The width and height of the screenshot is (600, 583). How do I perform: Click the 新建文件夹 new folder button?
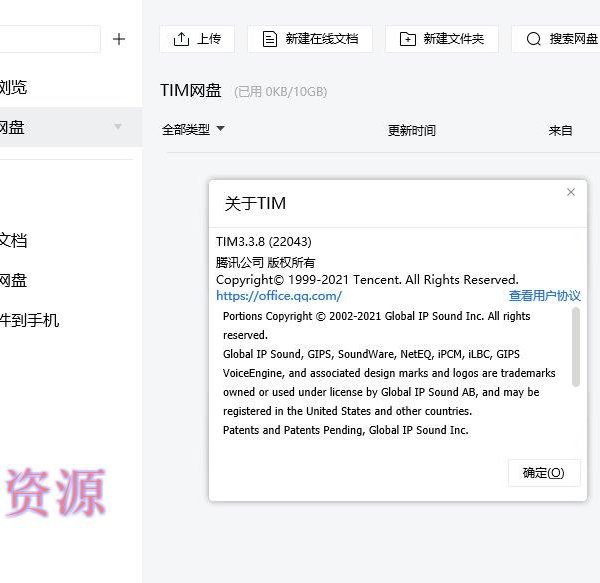442,39
